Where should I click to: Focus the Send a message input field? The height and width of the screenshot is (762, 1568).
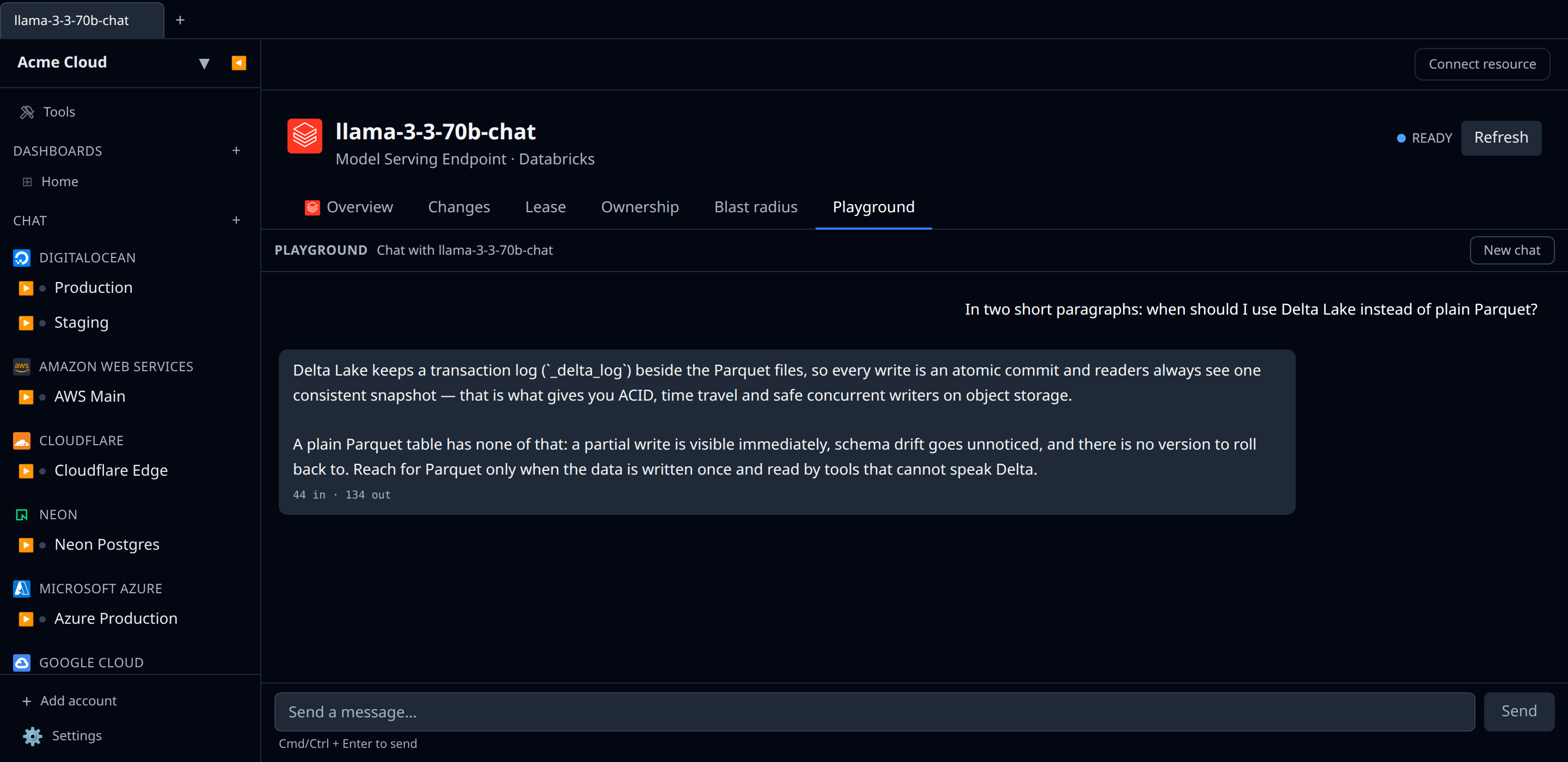coord(874,712)
